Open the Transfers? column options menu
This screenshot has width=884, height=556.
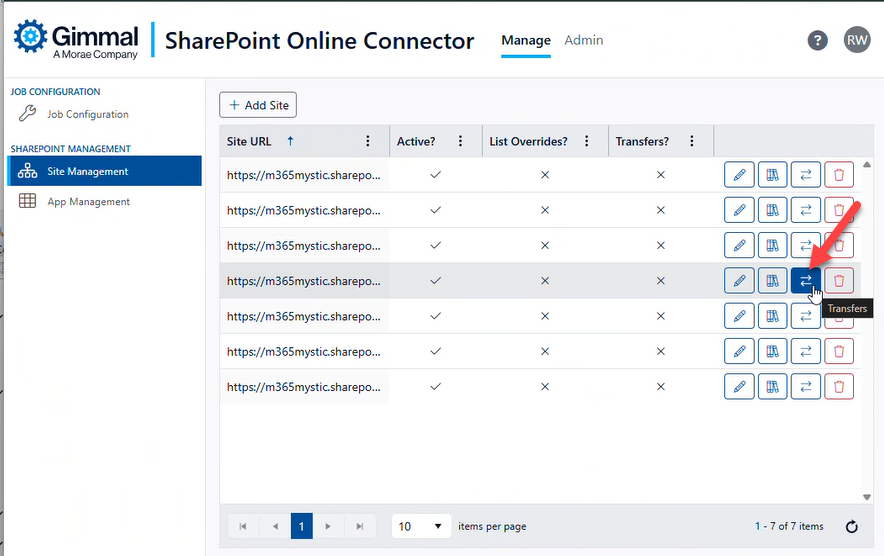click(x=692, y=142)
